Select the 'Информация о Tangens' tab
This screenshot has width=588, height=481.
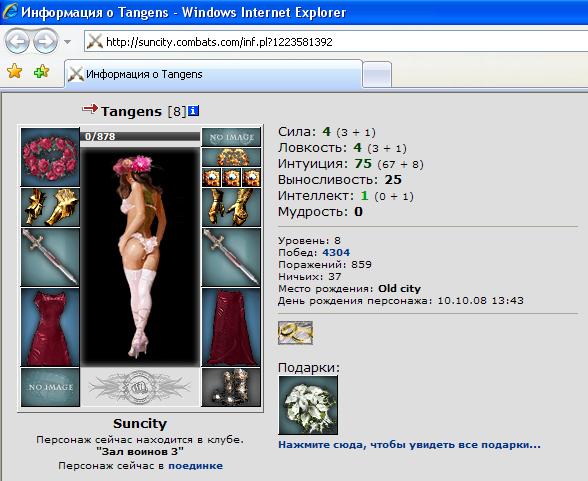[213, 74]
